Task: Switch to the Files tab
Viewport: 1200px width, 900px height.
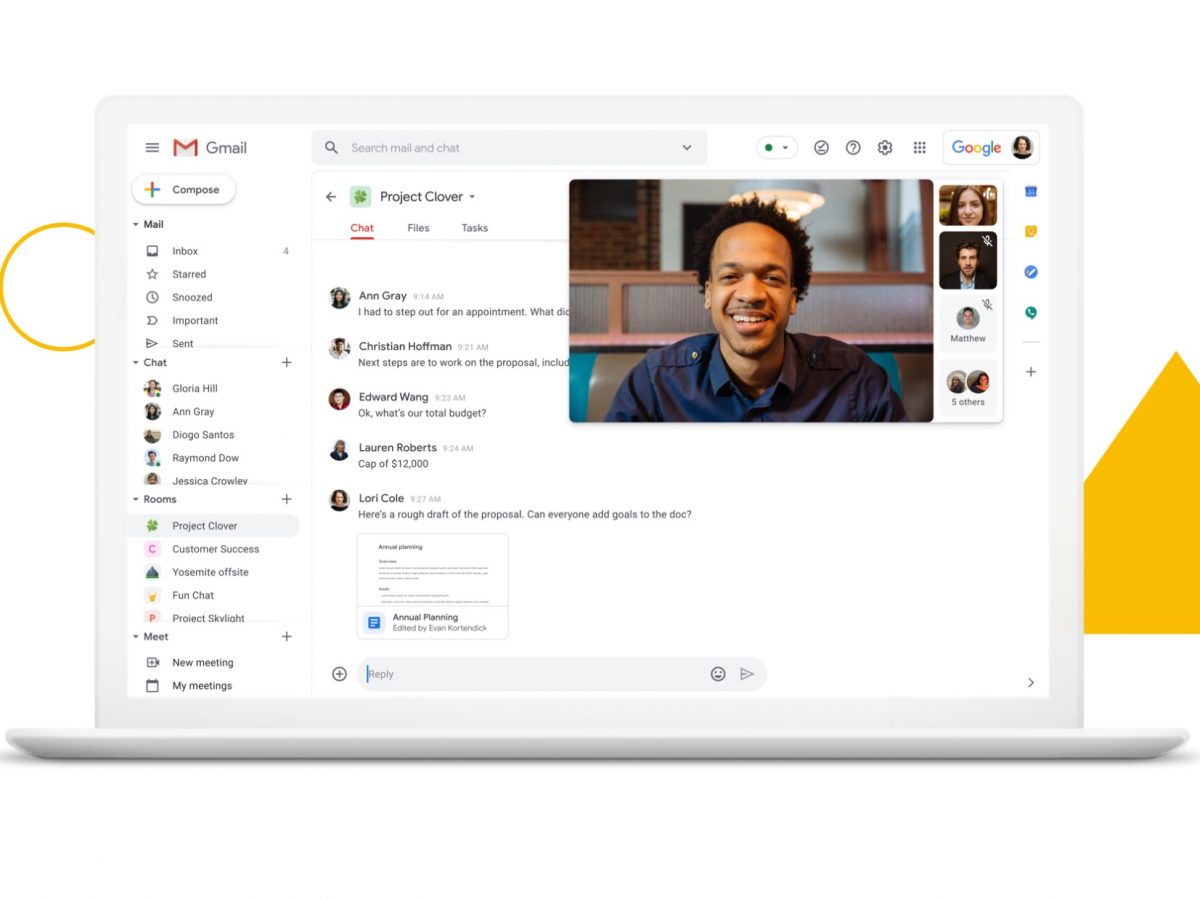Action: [x=418, y=228]
